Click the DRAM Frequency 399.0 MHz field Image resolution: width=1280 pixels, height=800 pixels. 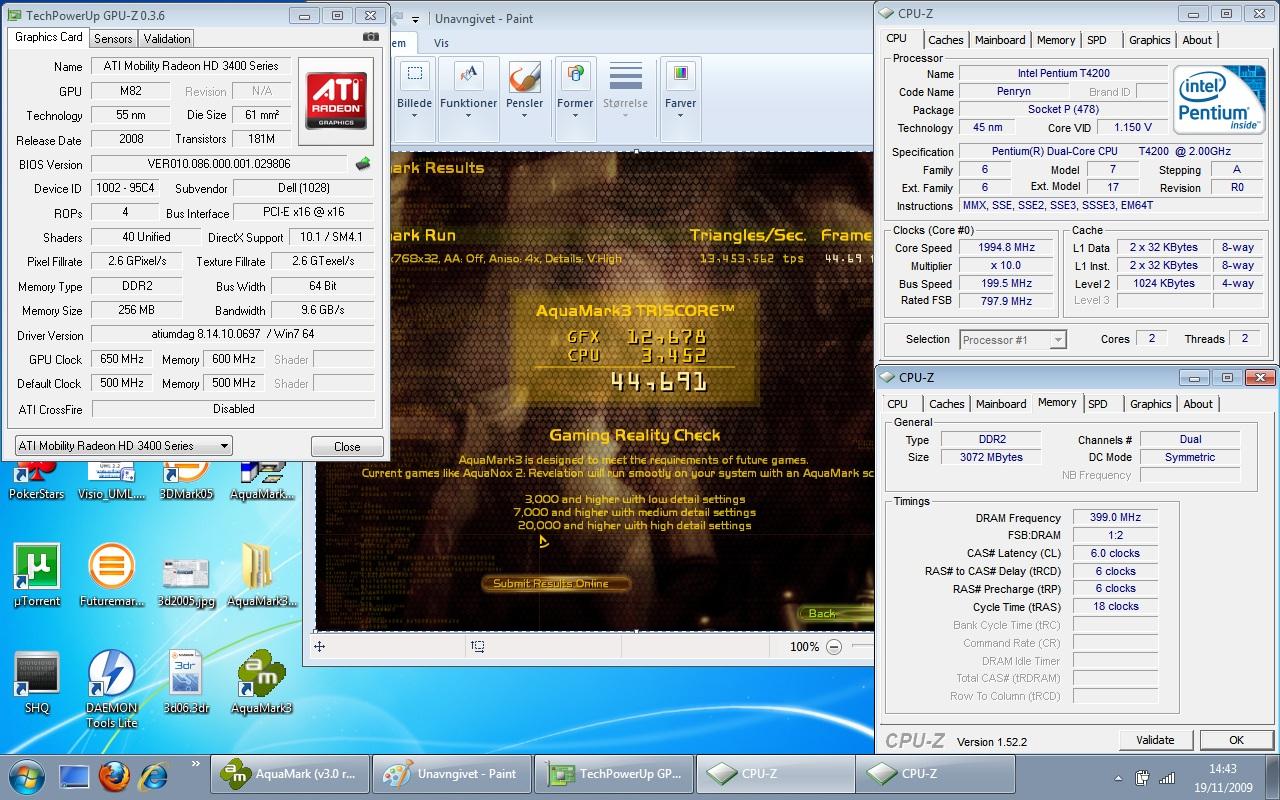[1116, 517]
